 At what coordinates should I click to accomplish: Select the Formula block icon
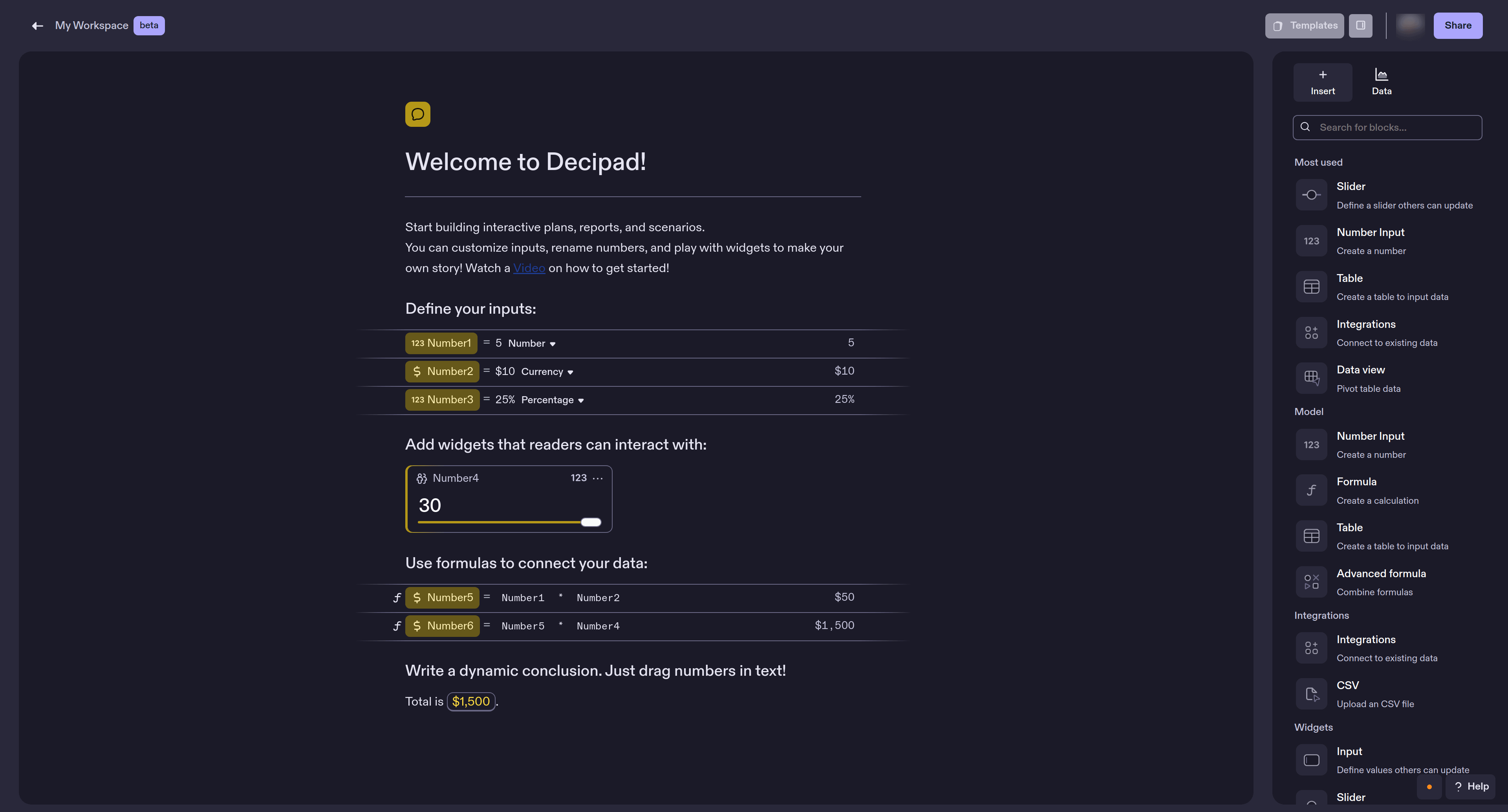coord(1311,490)
